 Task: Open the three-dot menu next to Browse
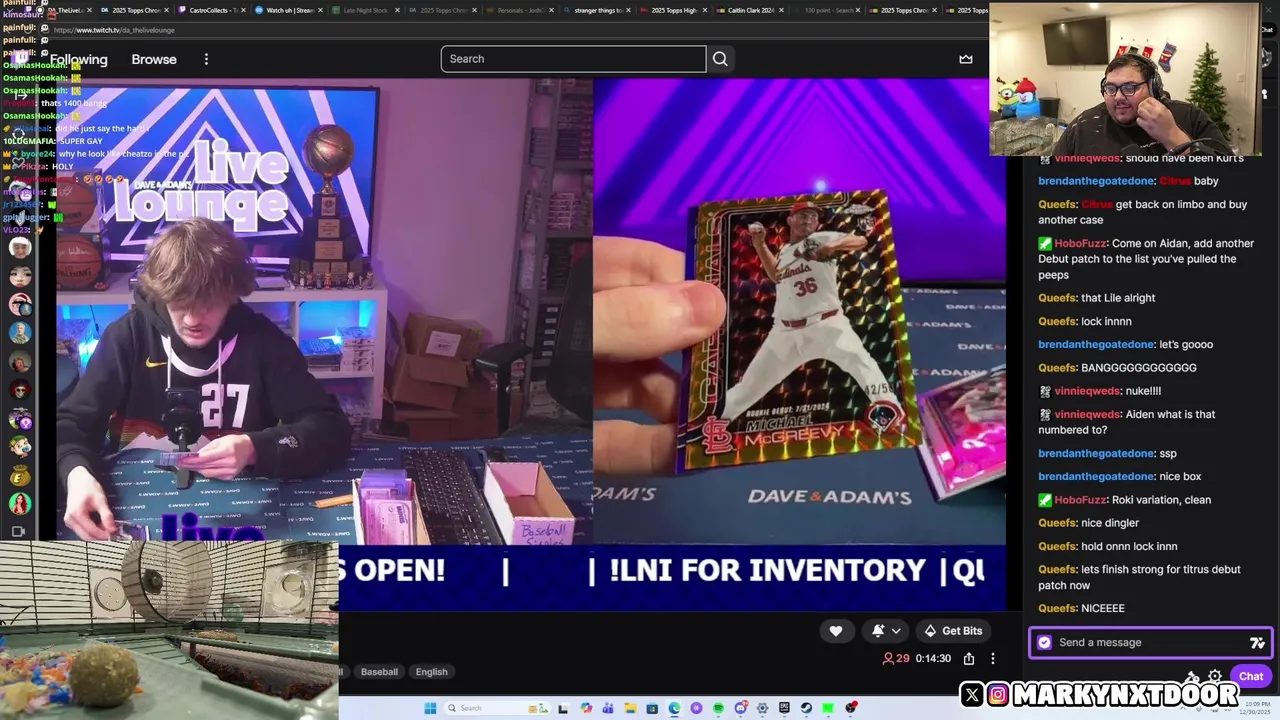[206, 59]
